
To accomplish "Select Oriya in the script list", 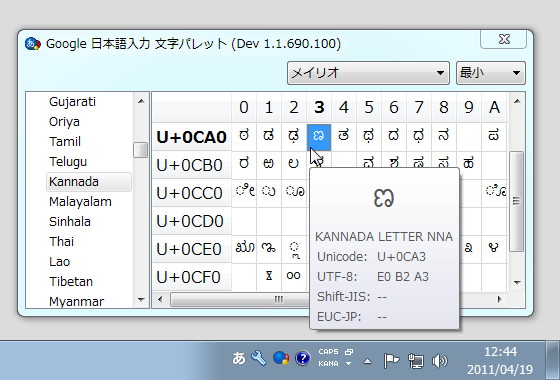I will (64, 122).
